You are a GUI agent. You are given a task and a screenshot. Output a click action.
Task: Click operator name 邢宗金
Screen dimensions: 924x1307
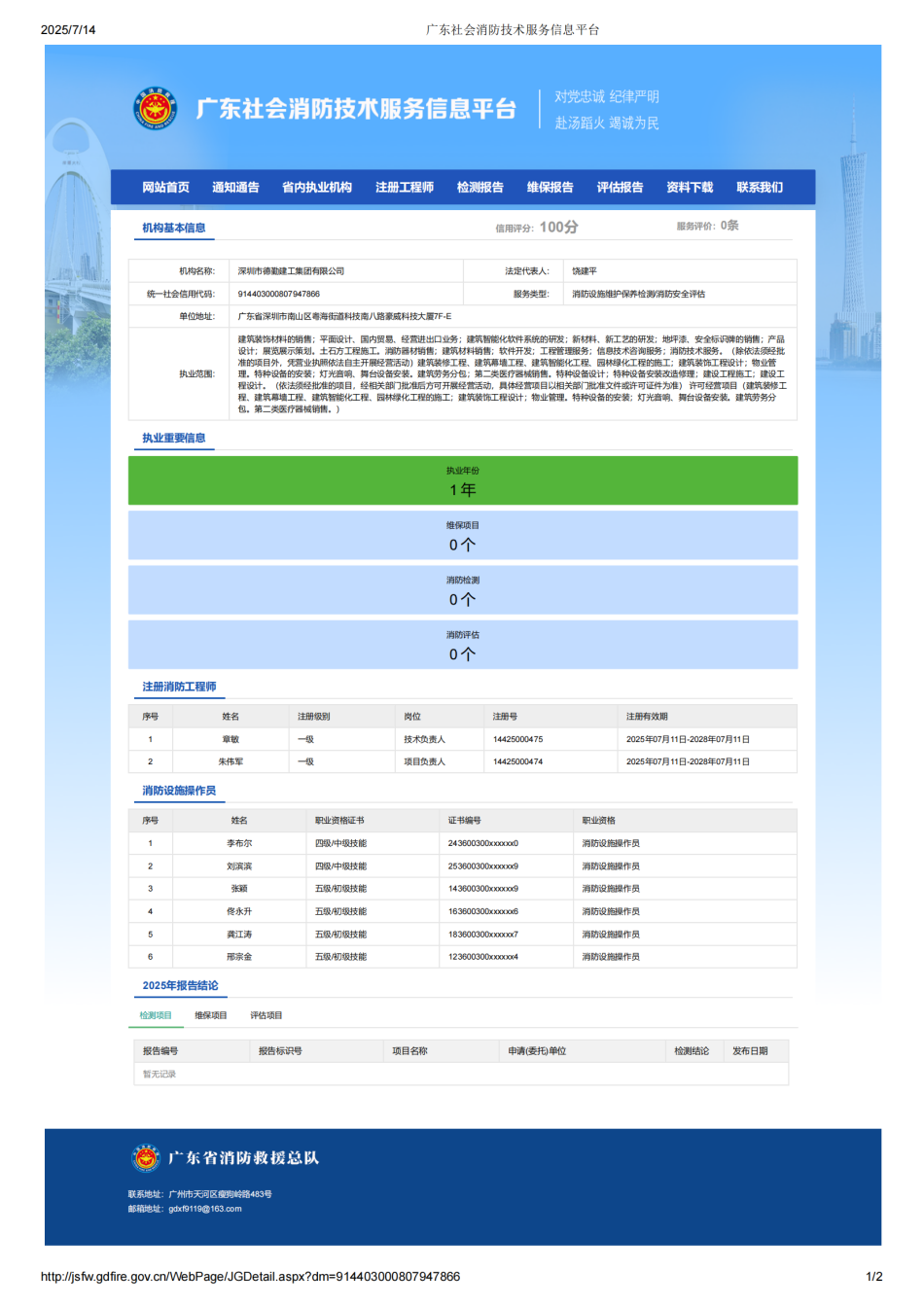[239, 956]
